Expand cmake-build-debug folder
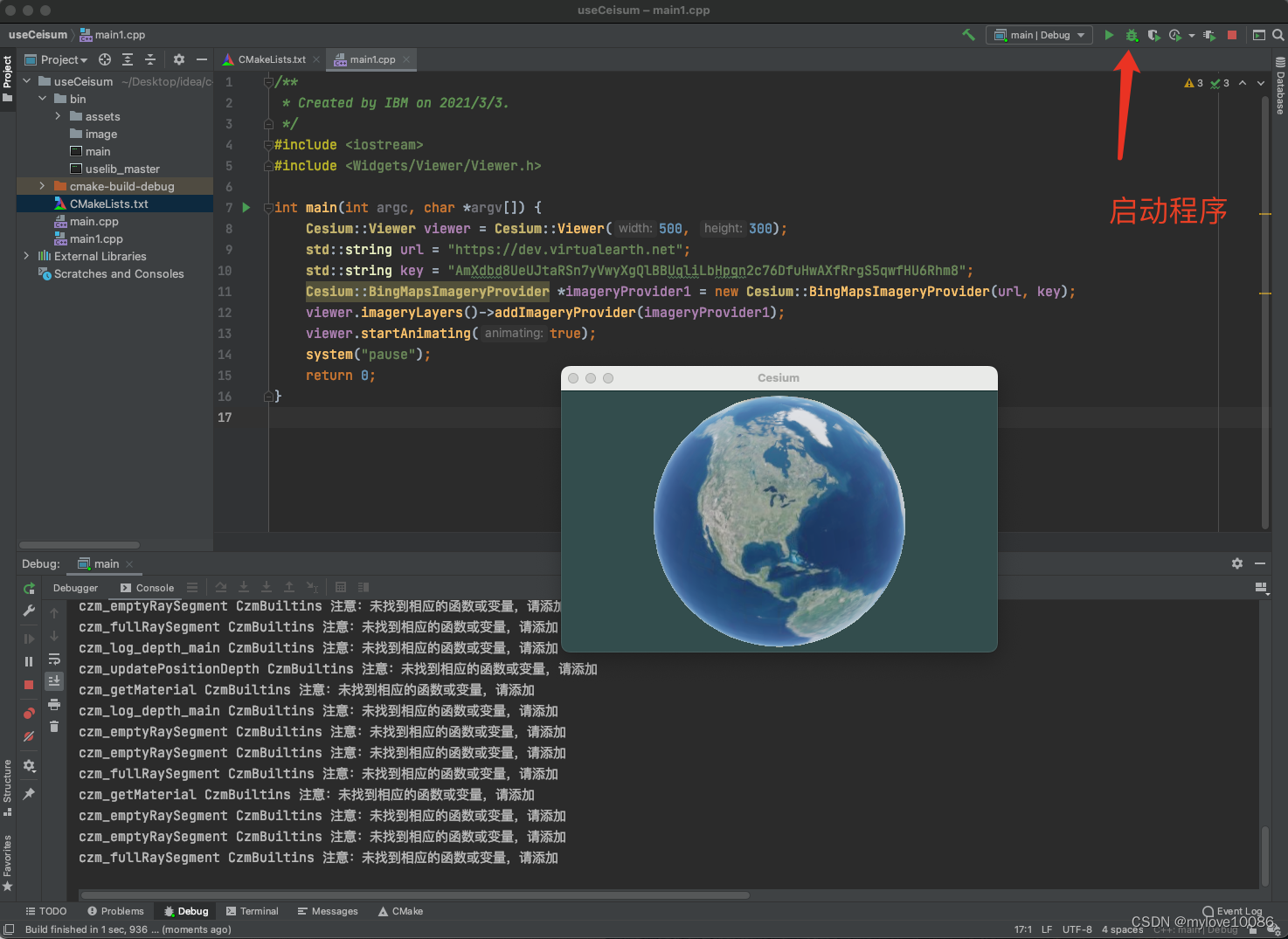Screen dimensions: 1288x939 (x=43, y=186)
